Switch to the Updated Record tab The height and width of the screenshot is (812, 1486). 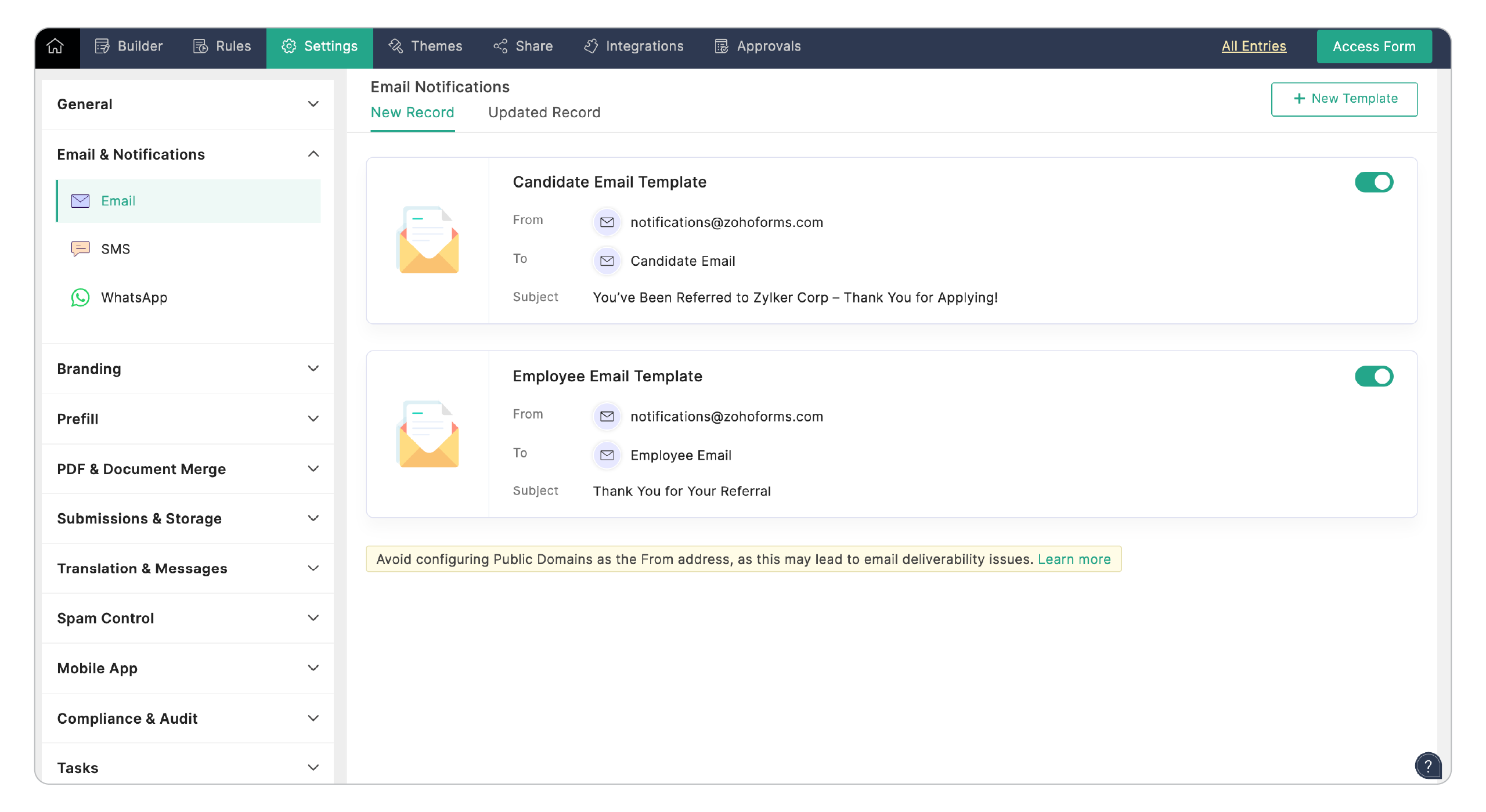point(544,112)
